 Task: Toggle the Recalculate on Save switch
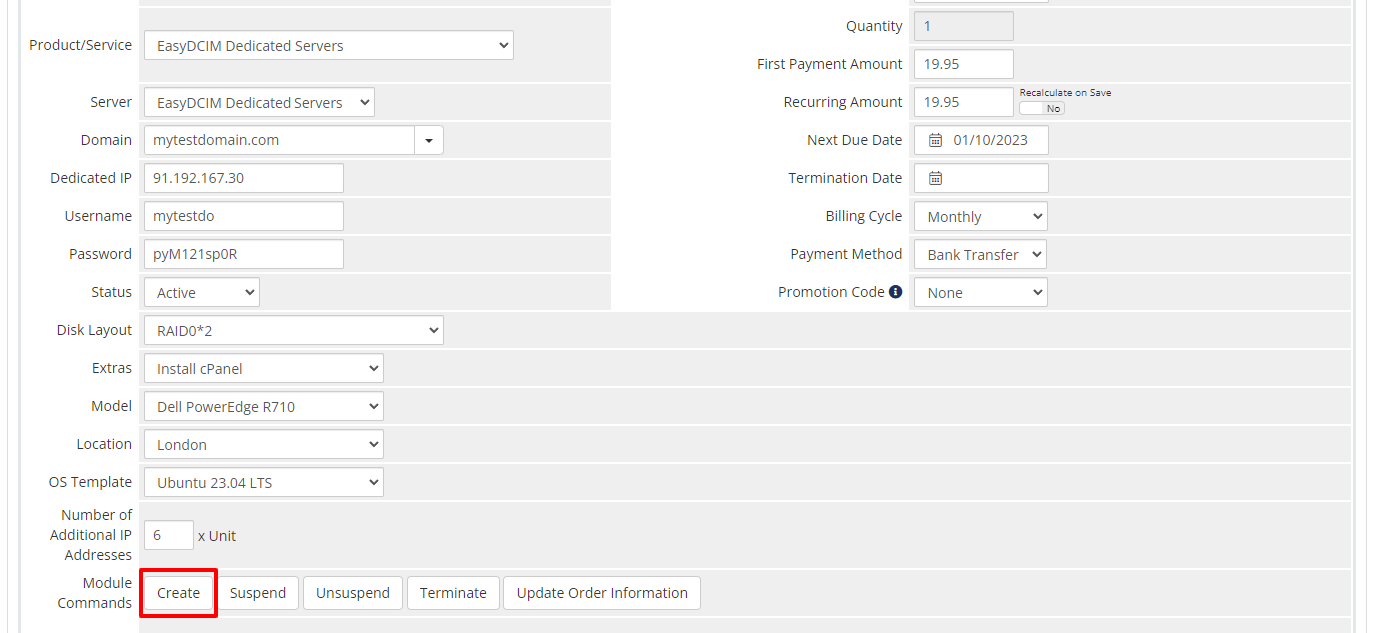pyautogui.click(x=1041, y=108)
